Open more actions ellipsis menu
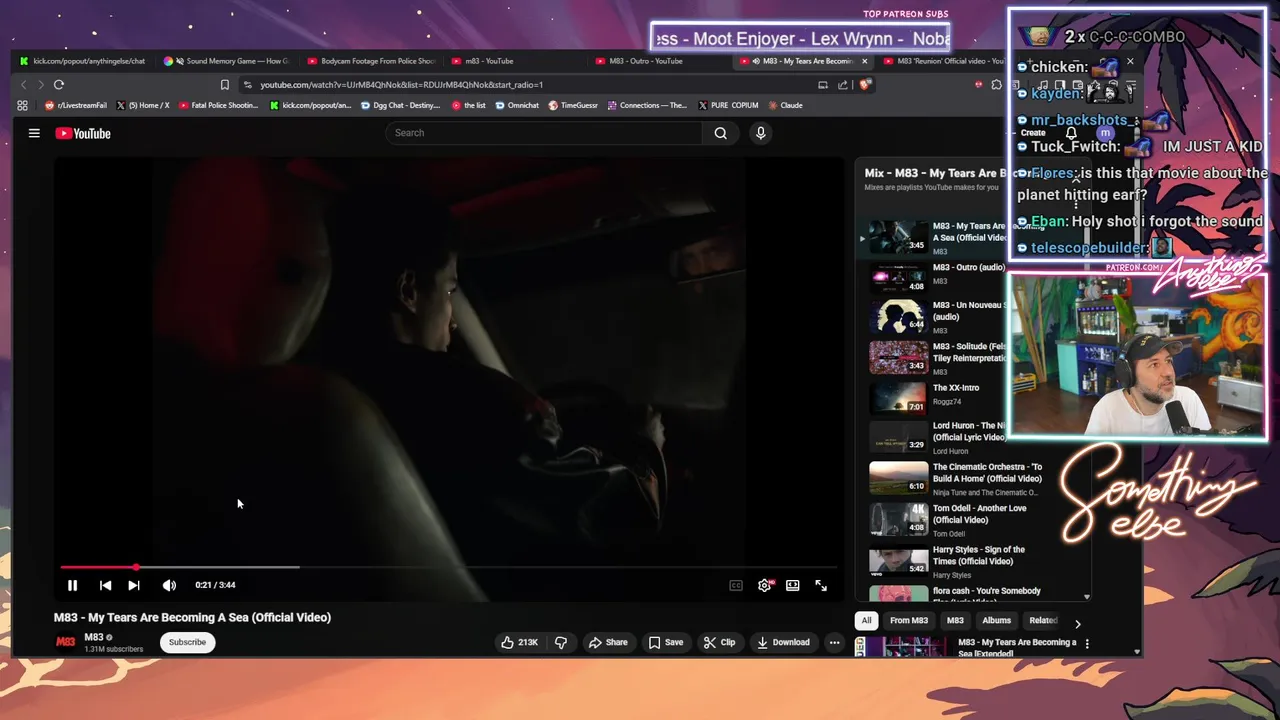The height and width of the screenshot is (720, 1280). click(834, 642)
